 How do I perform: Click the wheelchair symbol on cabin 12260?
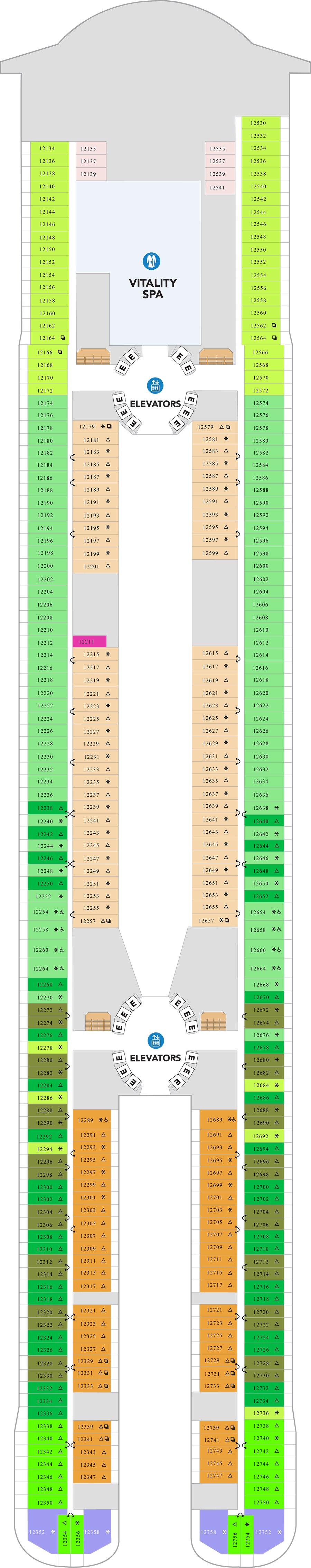62,949
